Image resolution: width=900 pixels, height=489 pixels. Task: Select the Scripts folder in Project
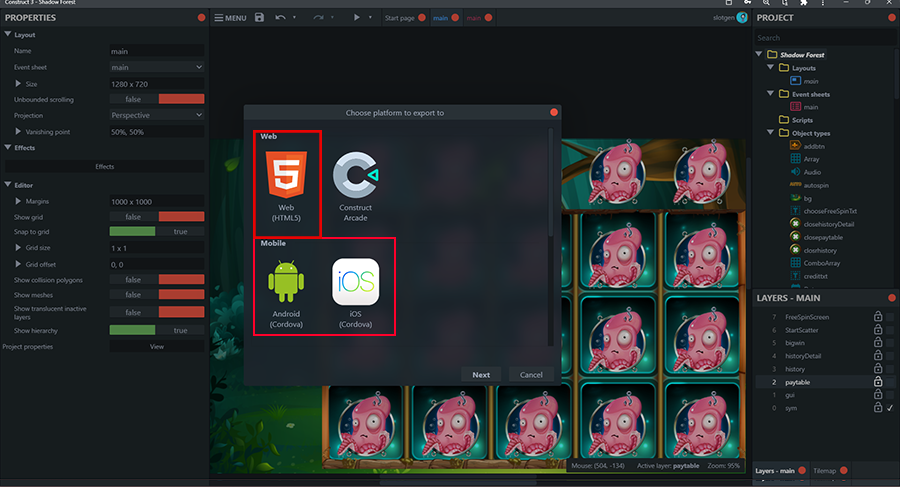pyautogui.click(x=796, y=120)
